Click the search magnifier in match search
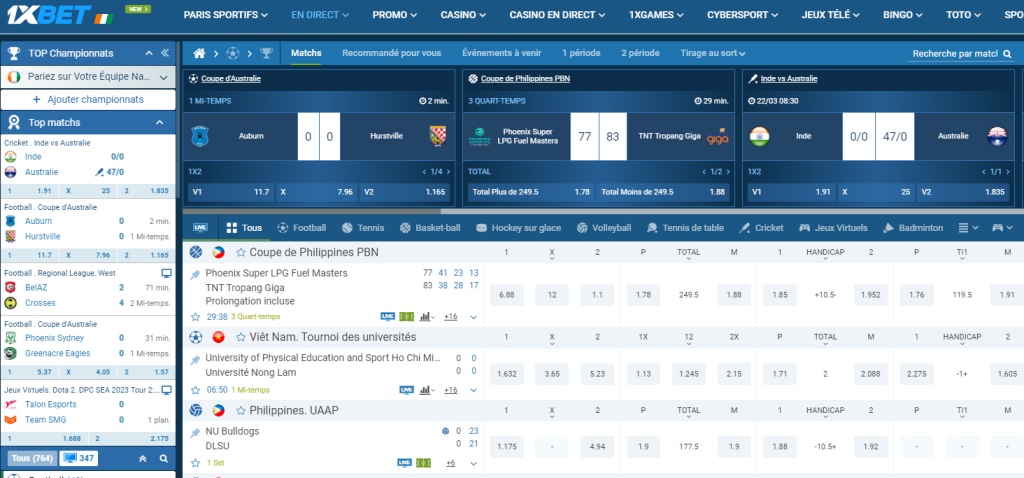Screen dimensions: 1024x478 click(x=1007, y=54)
